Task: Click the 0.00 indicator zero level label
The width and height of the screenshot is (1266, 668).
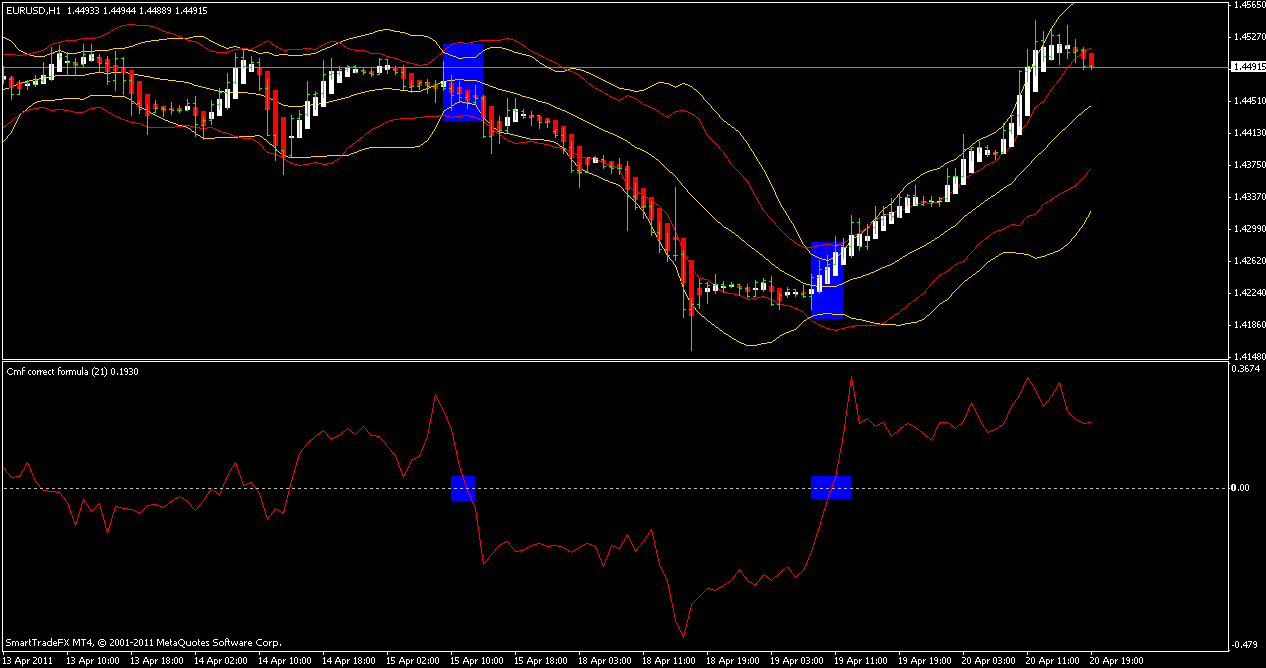Action: [1241, 488]
